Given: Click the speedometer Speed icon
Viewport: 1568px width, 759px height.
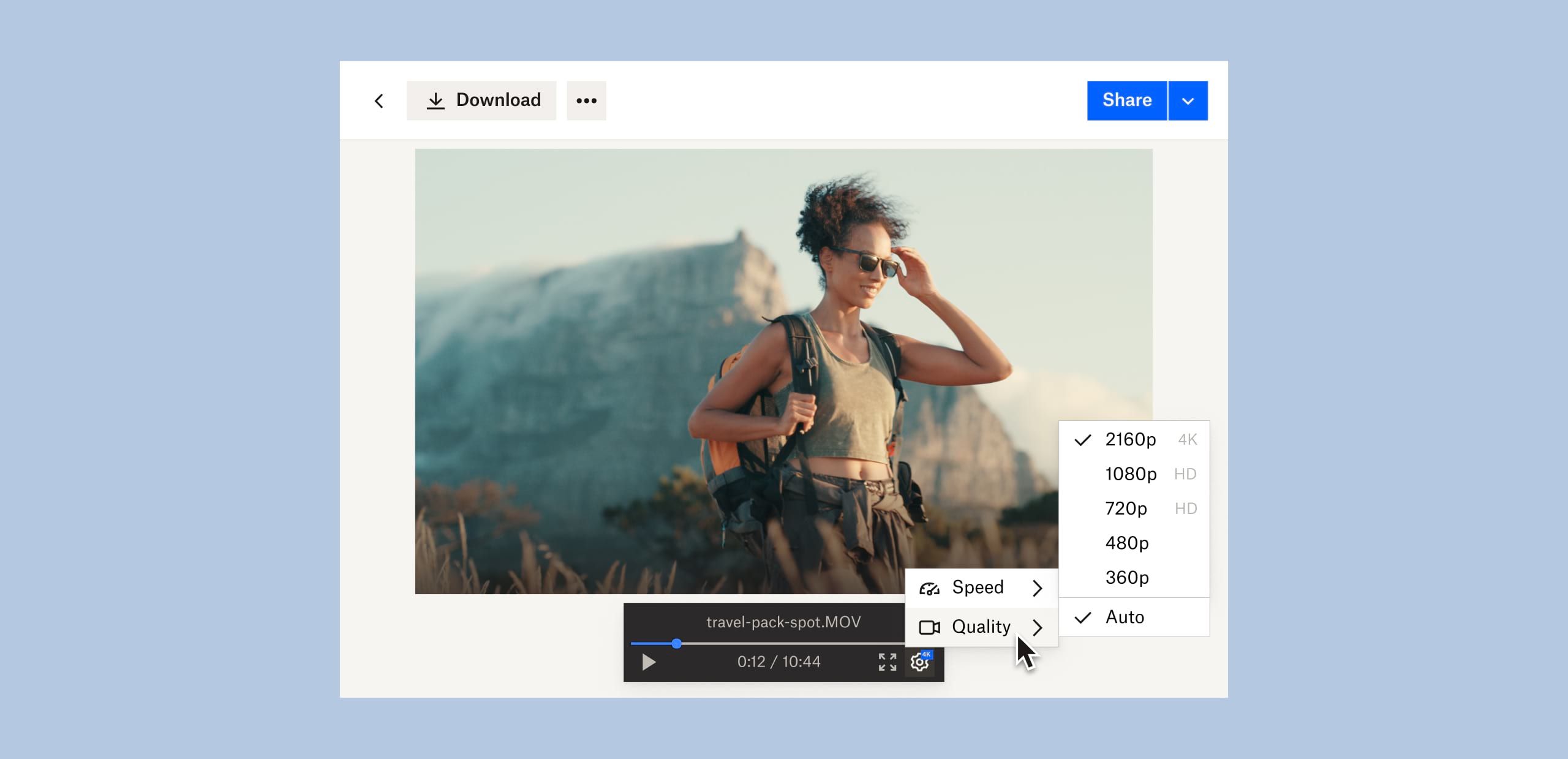Looking at the screenshot, I should [x=929, y=589].
